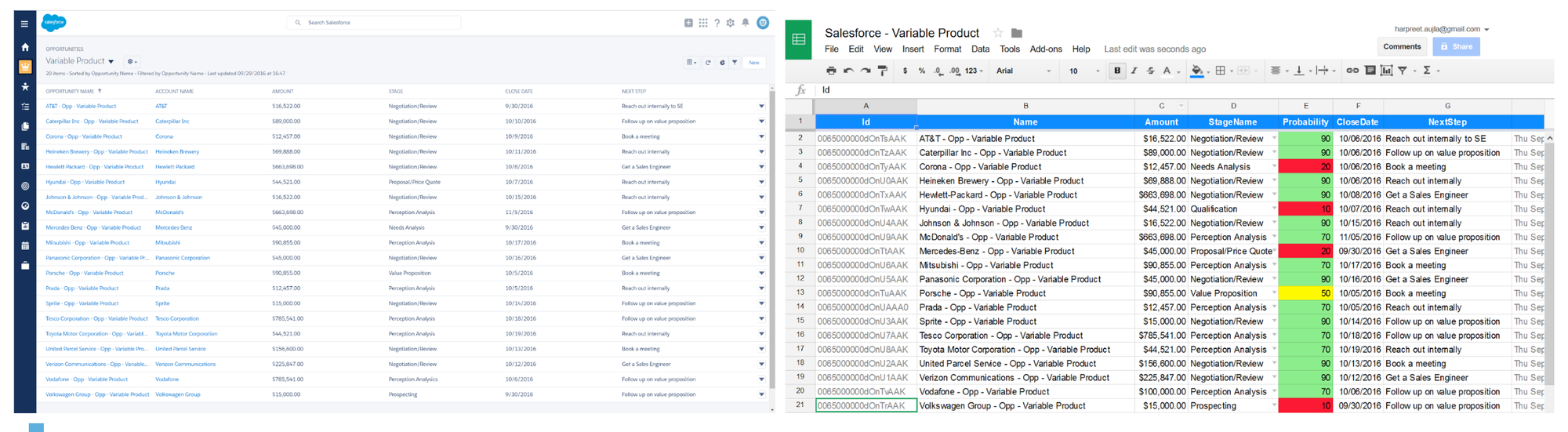Open Caterpillar Inc account link
The height and width of the screenshot is (432, 1568).
pos(172,122)
